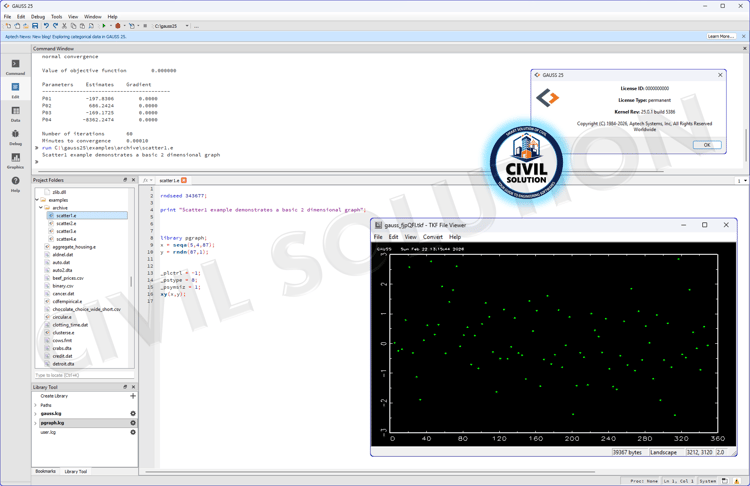Open the Data page in the sidebar
The height and width of the screenshot is (486, 750).
(15, 113)
